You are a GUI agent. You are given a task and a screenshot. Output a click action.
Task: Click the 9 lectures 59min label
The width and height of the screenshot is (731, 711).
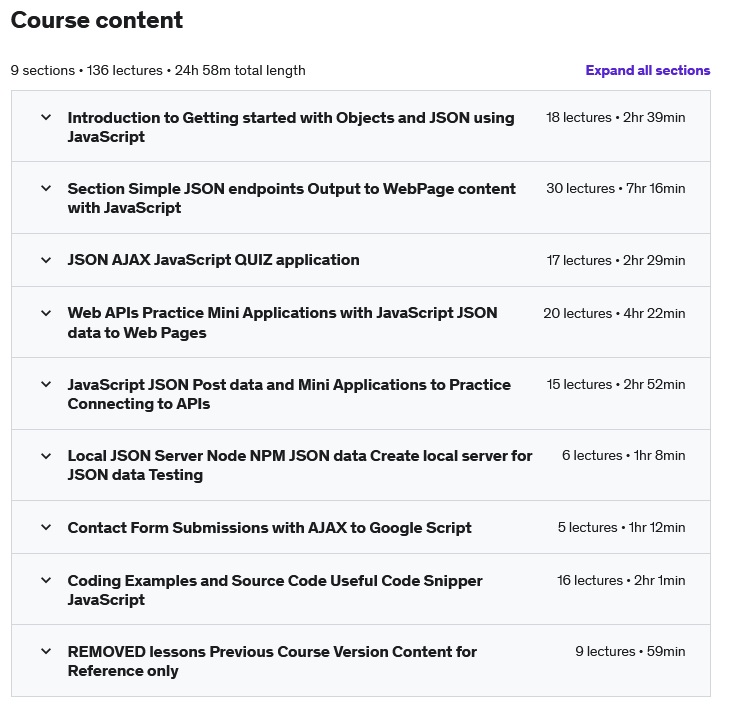click(630, 651)
